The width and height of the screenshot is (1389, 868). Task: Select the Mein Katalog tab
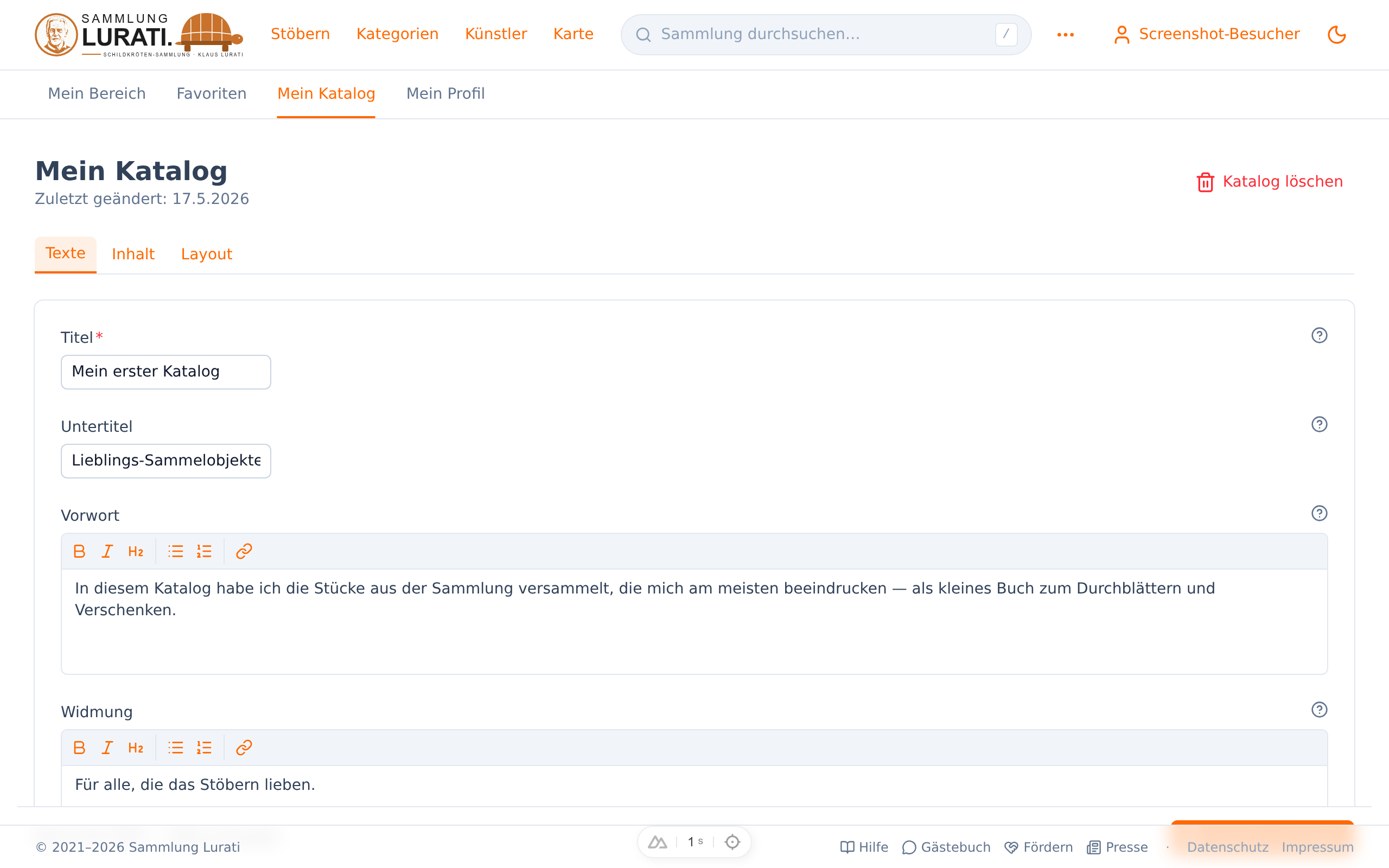(x=326, y=93)
